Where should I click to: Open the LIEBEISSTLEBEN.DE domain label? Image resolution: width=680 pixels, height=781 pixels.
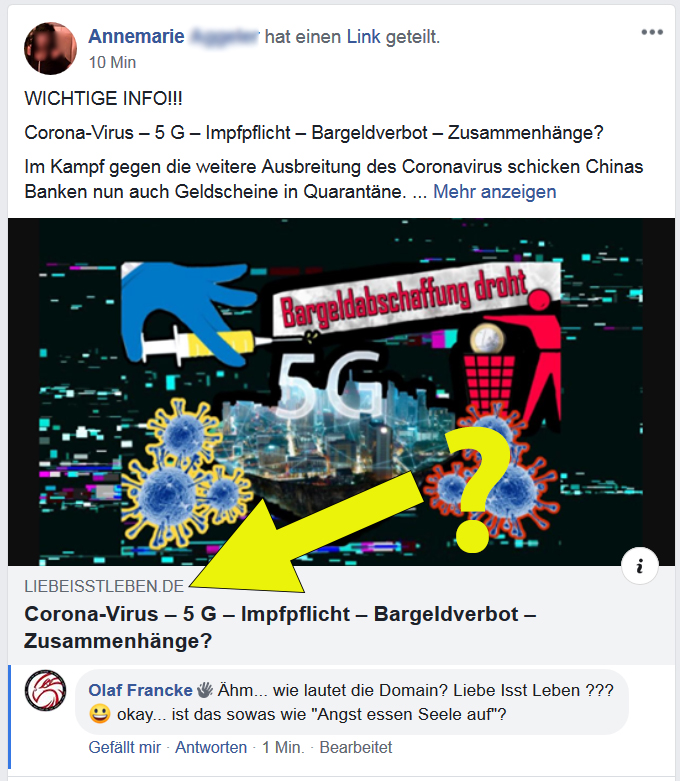pos(104,586)
